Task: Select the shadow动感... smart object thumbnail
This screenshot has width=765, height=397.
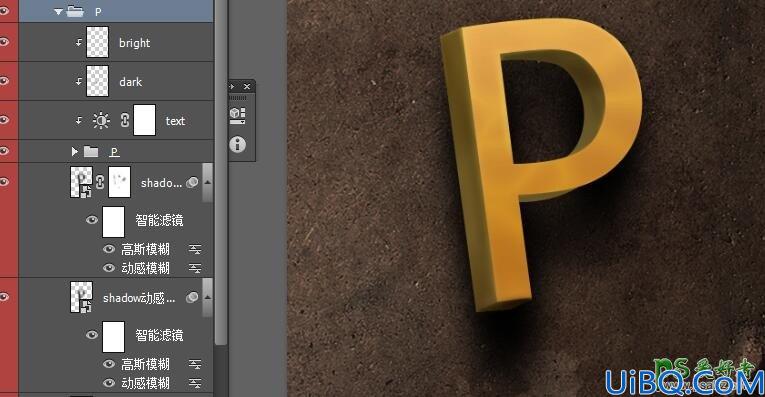Action: pyautogui.click(x=81, y=297)
